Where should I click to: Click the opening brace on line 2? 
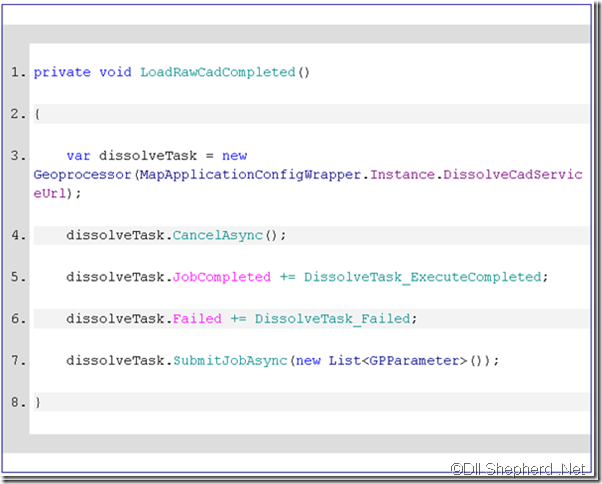click(x=37, y=114)
